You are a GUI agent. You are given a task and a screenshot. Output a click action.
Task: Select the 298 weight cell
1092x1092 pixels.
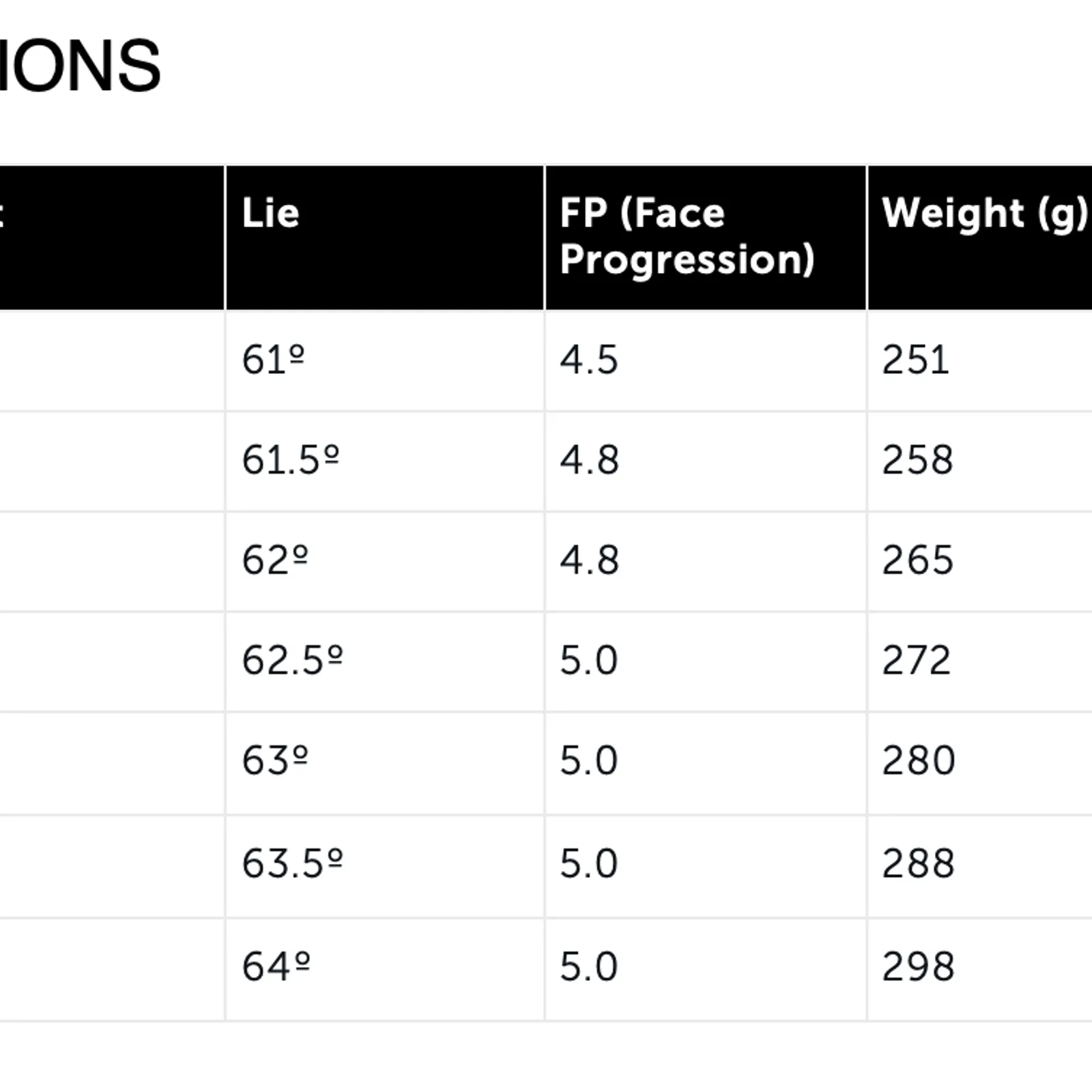pyautogui.click(x=918, y=967)
